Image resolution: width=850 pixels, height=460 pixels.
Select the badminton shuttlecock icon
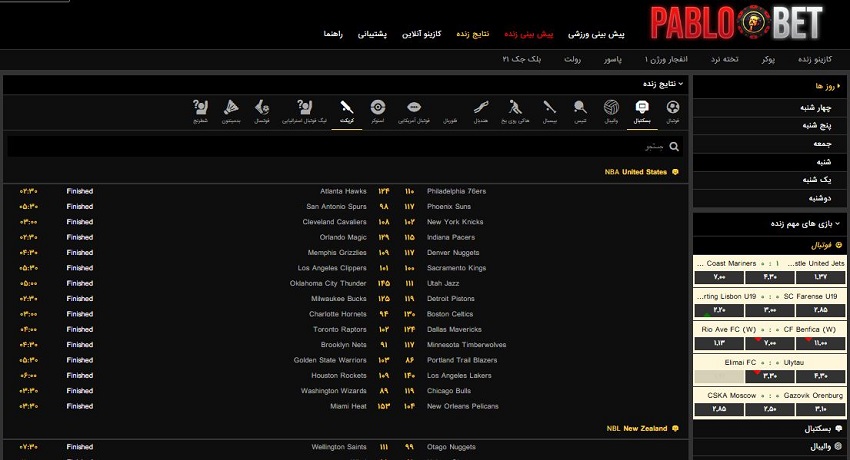tap(231, 107)
